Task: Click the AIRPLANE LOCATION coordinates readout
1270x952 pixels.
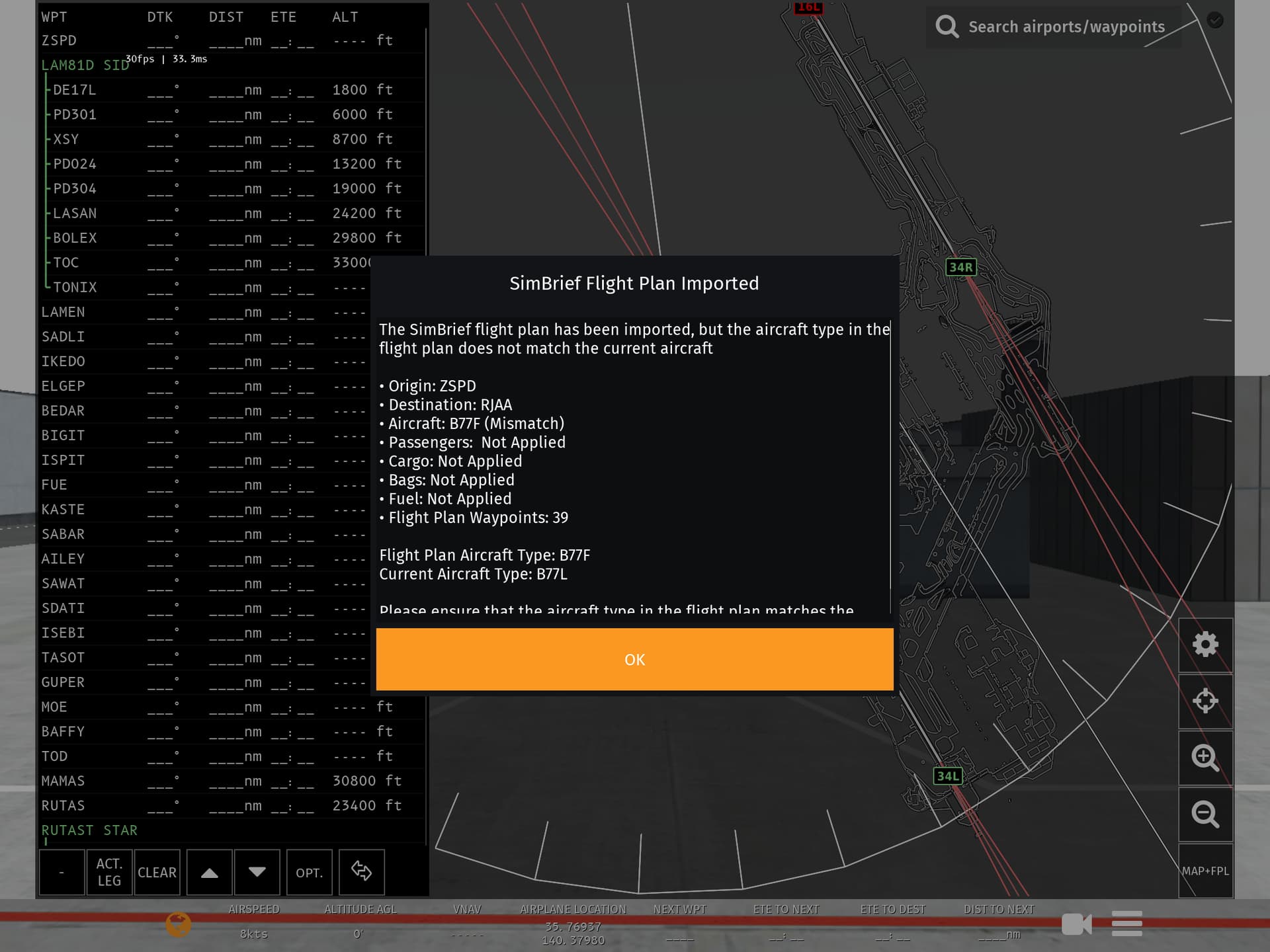Action: point(573,926)
